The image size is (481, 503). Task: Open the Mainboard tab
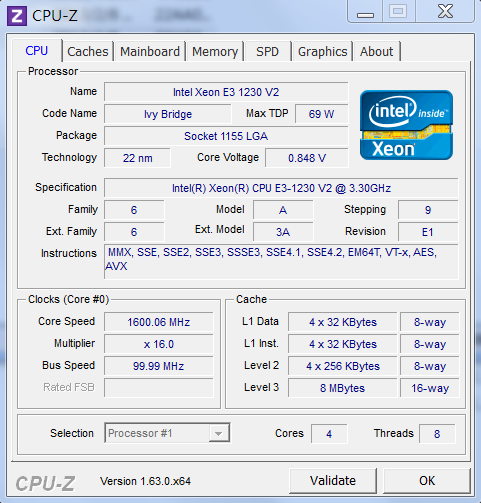[150, 51]
